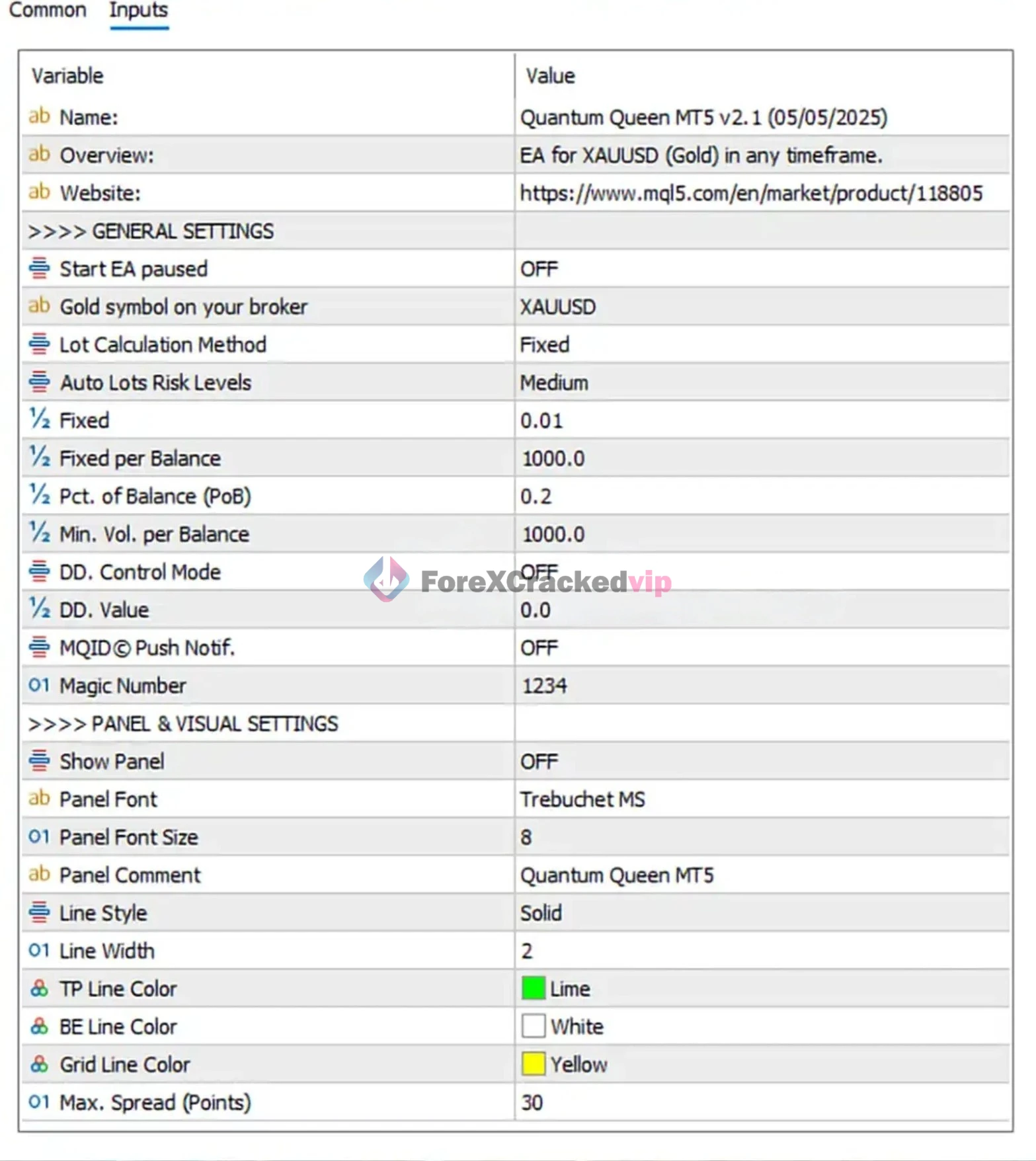This screenshot has width=1036, height=1161.
Task: Click the enum icon beside DD. Control Mode
Action: 39,571
